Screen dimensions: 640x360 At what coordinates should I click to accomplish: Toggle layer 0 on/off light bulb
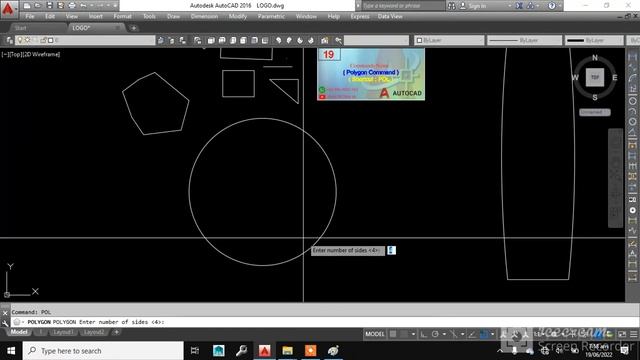(19, 40)
